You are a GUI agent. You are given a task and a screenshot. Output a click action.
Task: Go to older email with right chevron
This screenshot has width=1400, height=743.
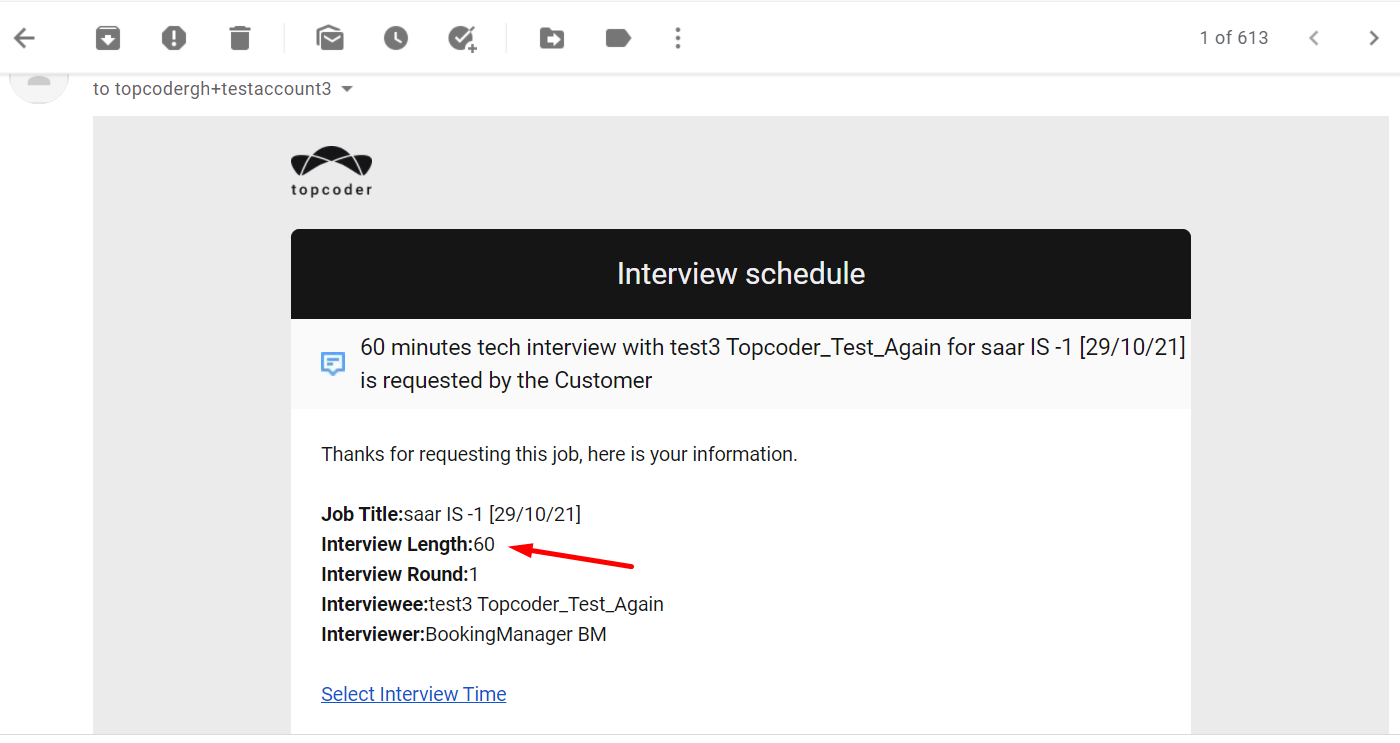(x=1374, y=38)
